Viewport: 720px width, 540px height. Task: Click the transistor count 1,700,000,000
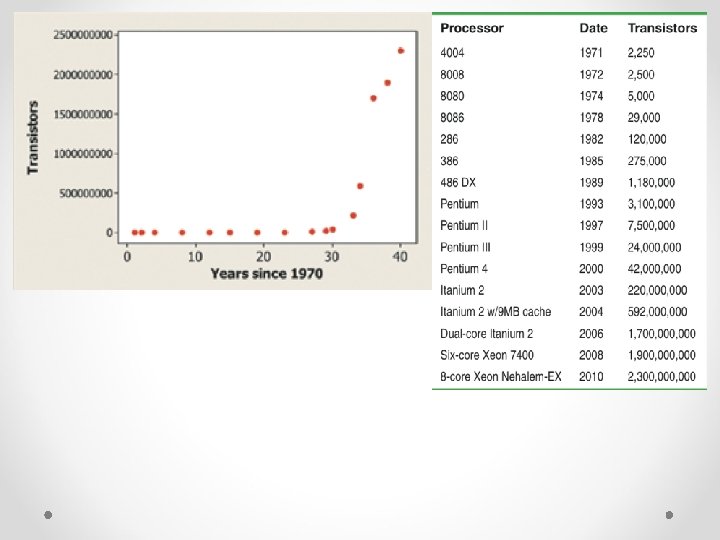[662, 333]
